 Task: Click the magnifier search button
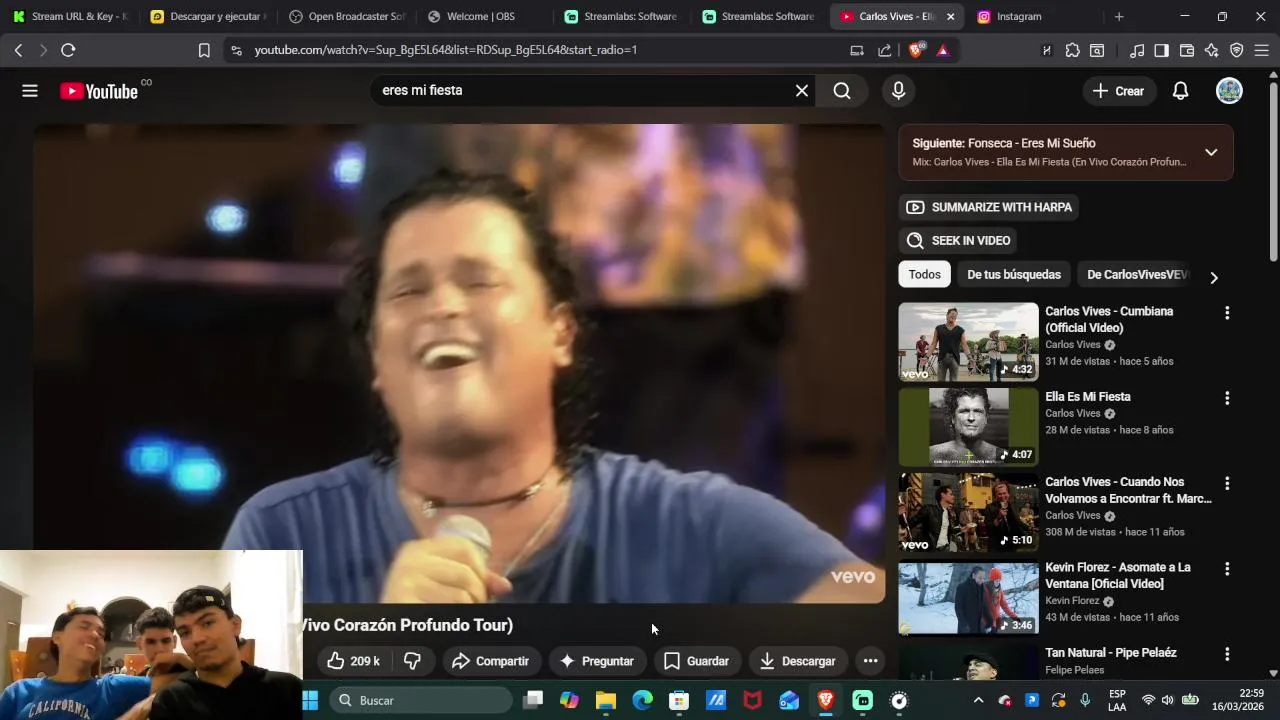pos(842,91)
